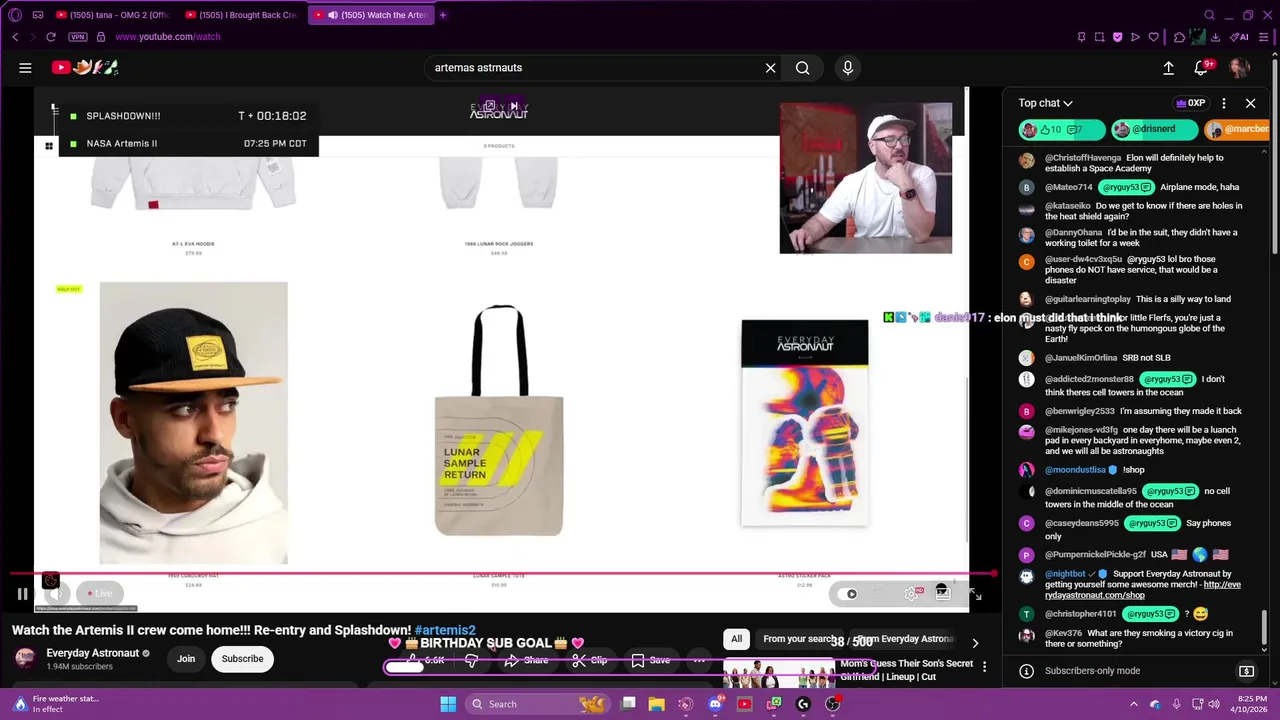Image resolution: width=1280 pixels, height=720 pixels.
Task: Click the Astro sticker pack product
Action: pos(805,423)
